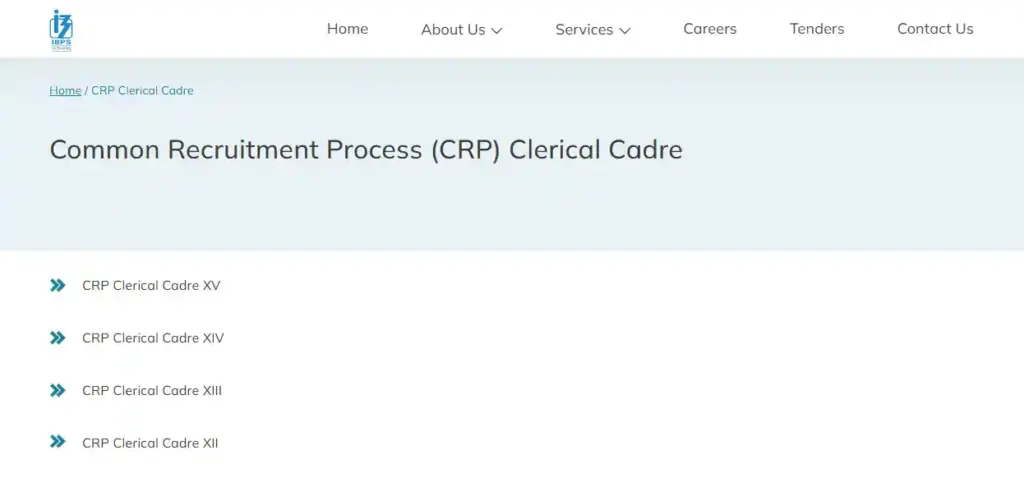The height and width of the screenshot is (487, 1024).
Task: Click the chevron arrow next to About Us
Action: pos(497,31)
